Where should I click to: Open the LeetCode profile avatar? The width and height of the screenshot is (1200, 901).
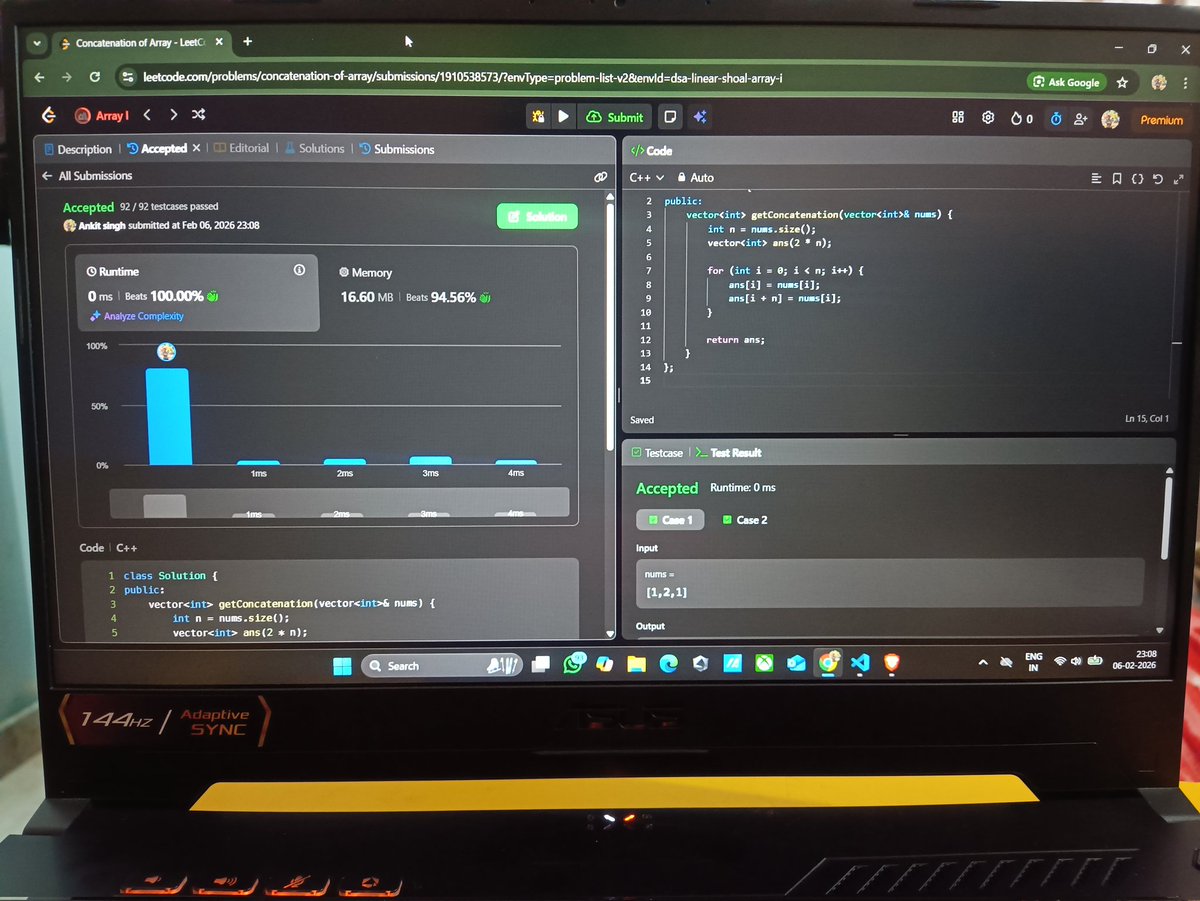[1110, 119]
